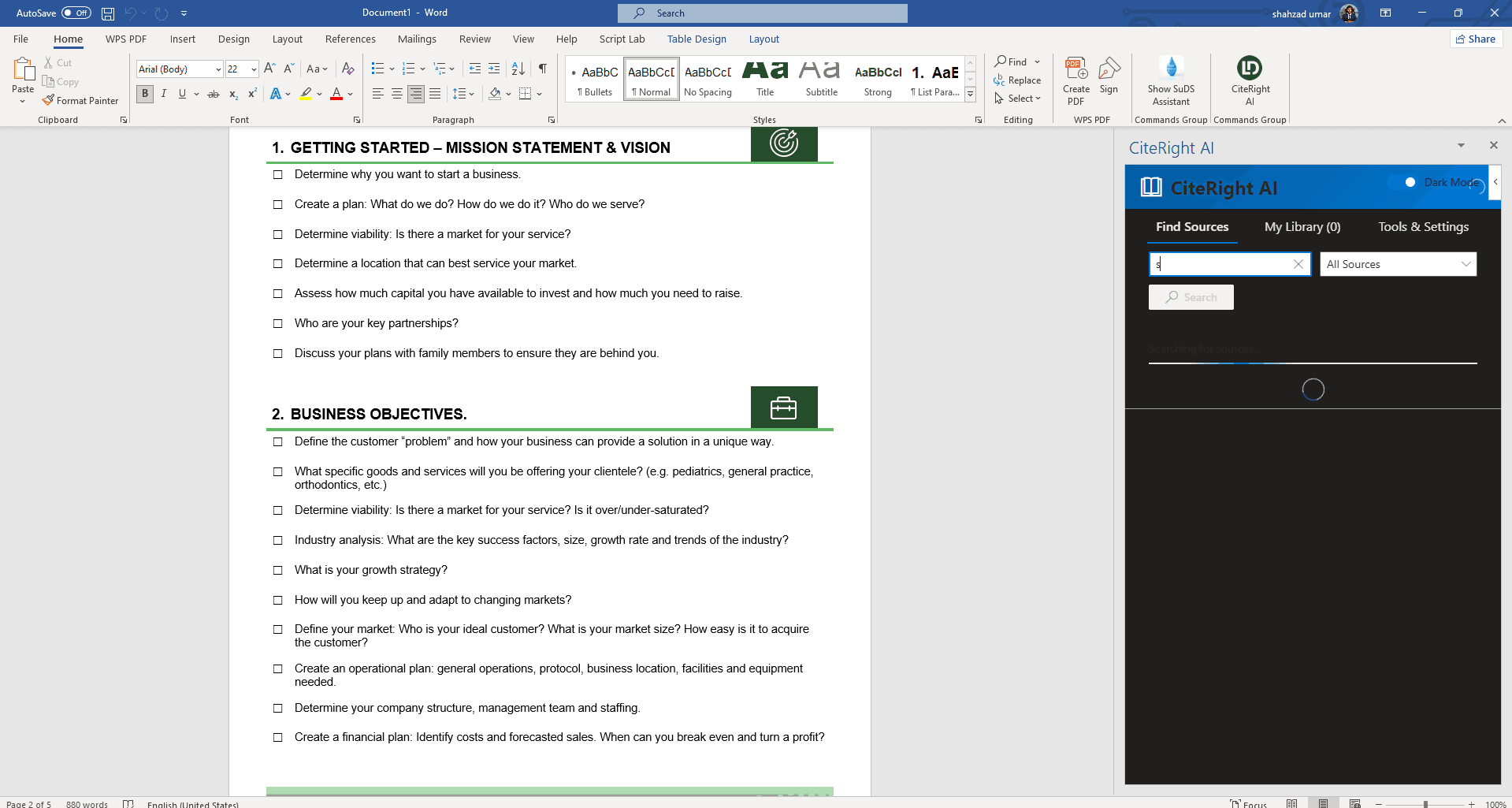Sort the selected text
The image size is (1512, 808).
(518, 69)
